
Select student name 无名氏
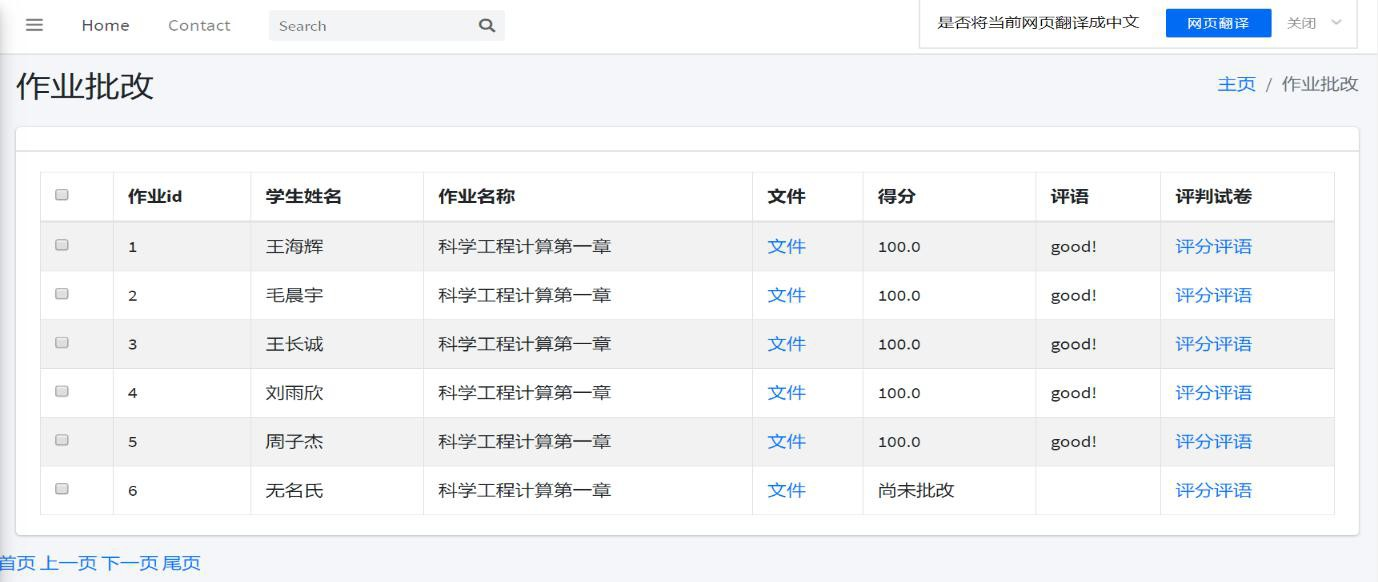[x=294, y=490]
